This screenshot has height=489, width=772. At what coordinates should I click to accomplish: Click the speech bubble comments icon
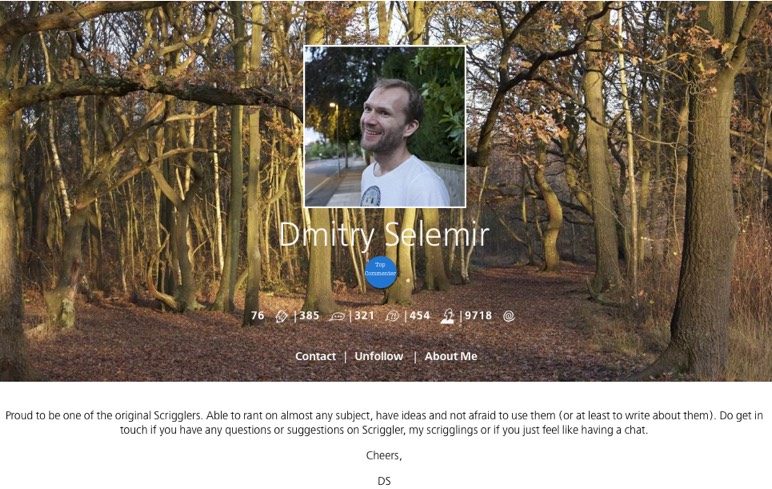pyautogui.click(x=337, y=317)
